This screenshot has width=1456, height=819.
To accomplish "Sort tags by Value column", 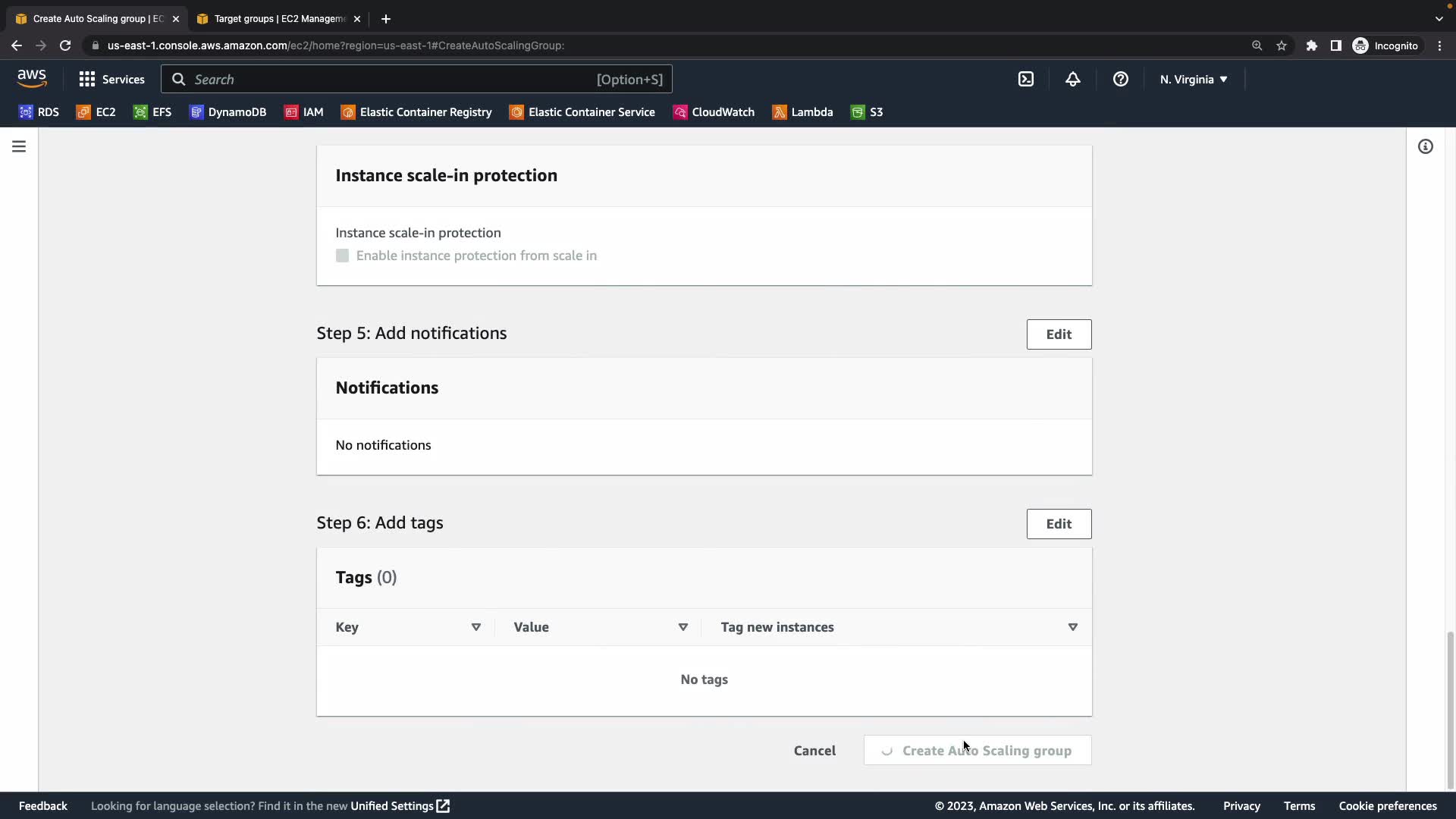I will coord(682,627).
